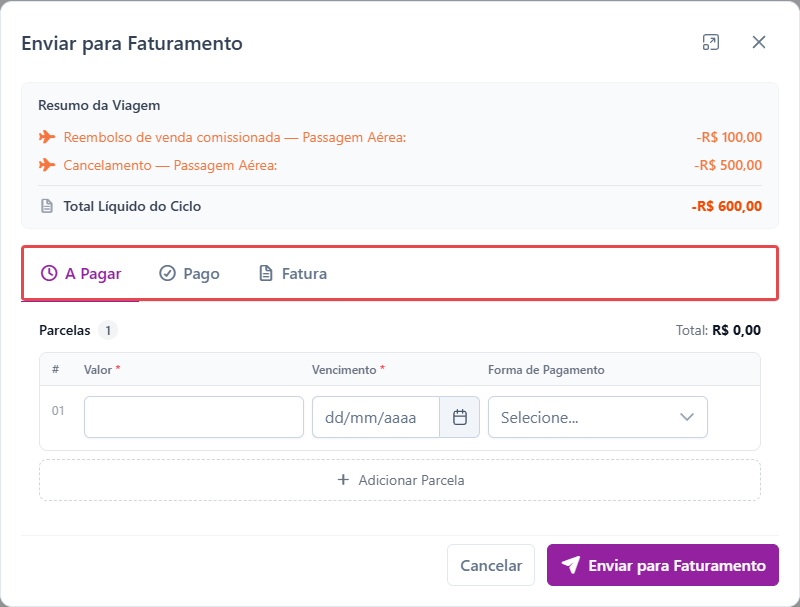Click the Total: R$ 0,00 value

(x=718, y=331)
